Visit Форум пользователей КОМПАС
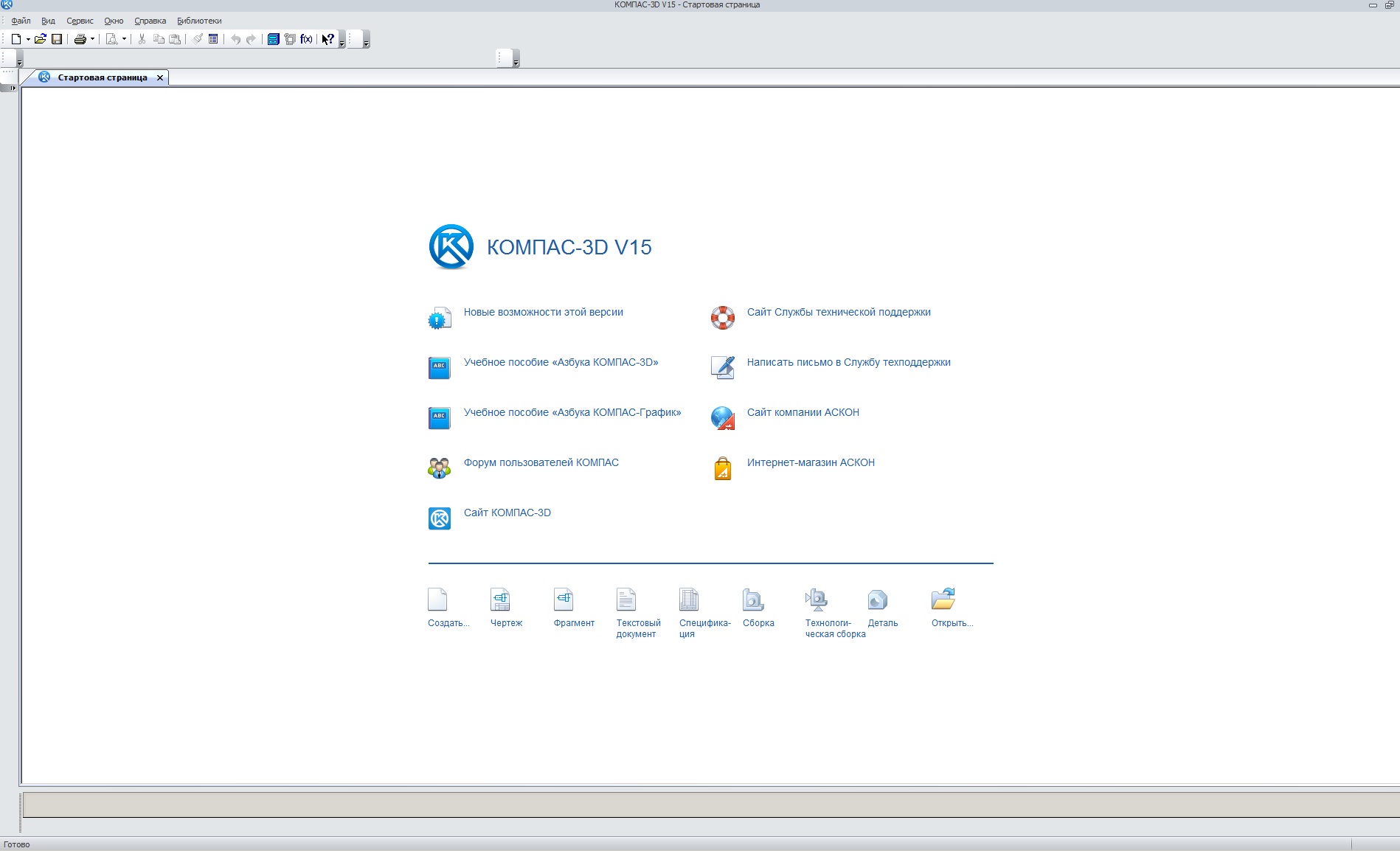Image resolution: width=1400 pixels, height=851 pixels. coord(541,462)
